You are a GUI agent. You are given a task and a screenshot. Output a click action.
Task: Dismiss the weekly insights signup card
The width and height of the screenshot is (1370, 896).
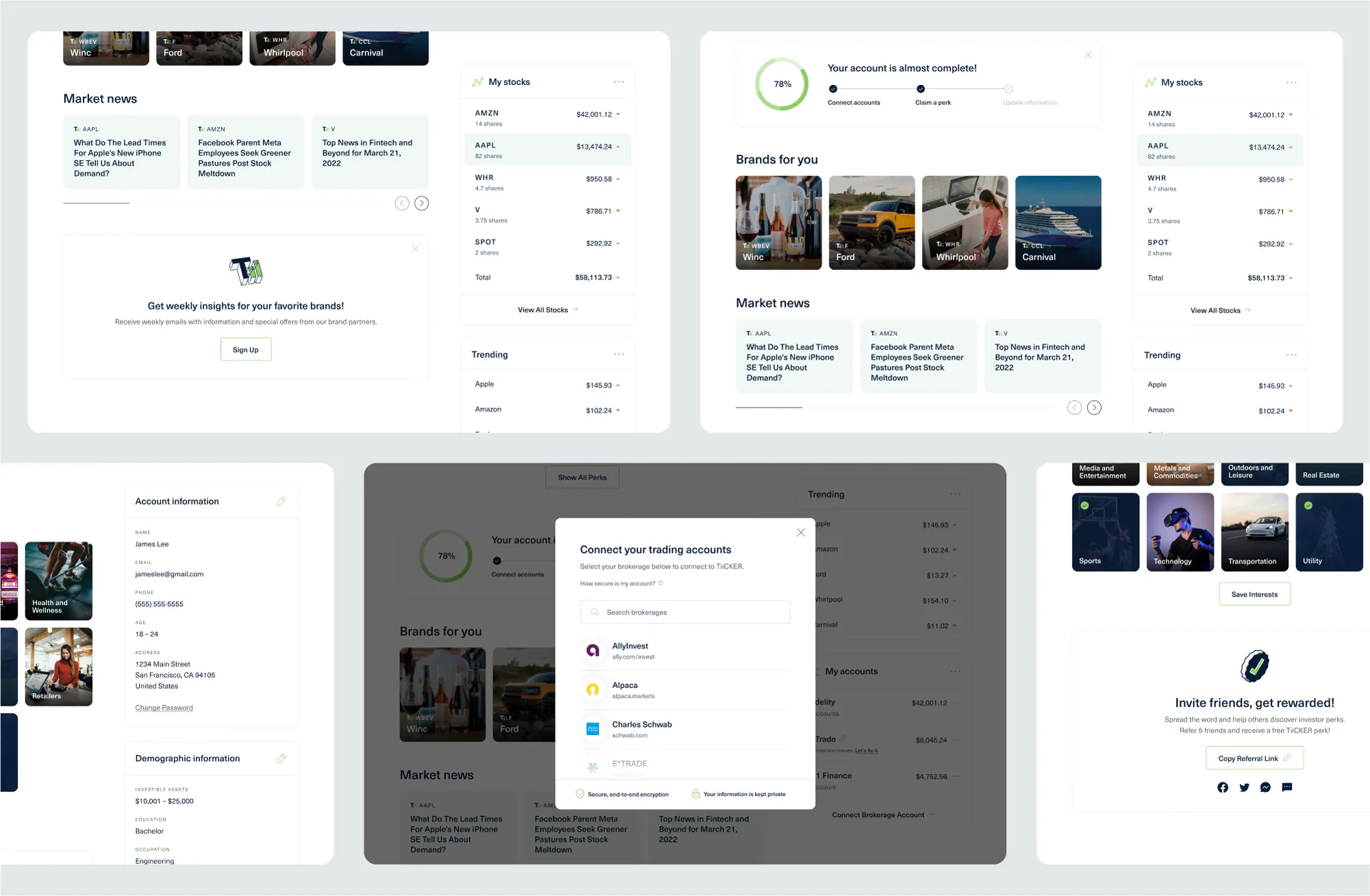tap(415, 249)
